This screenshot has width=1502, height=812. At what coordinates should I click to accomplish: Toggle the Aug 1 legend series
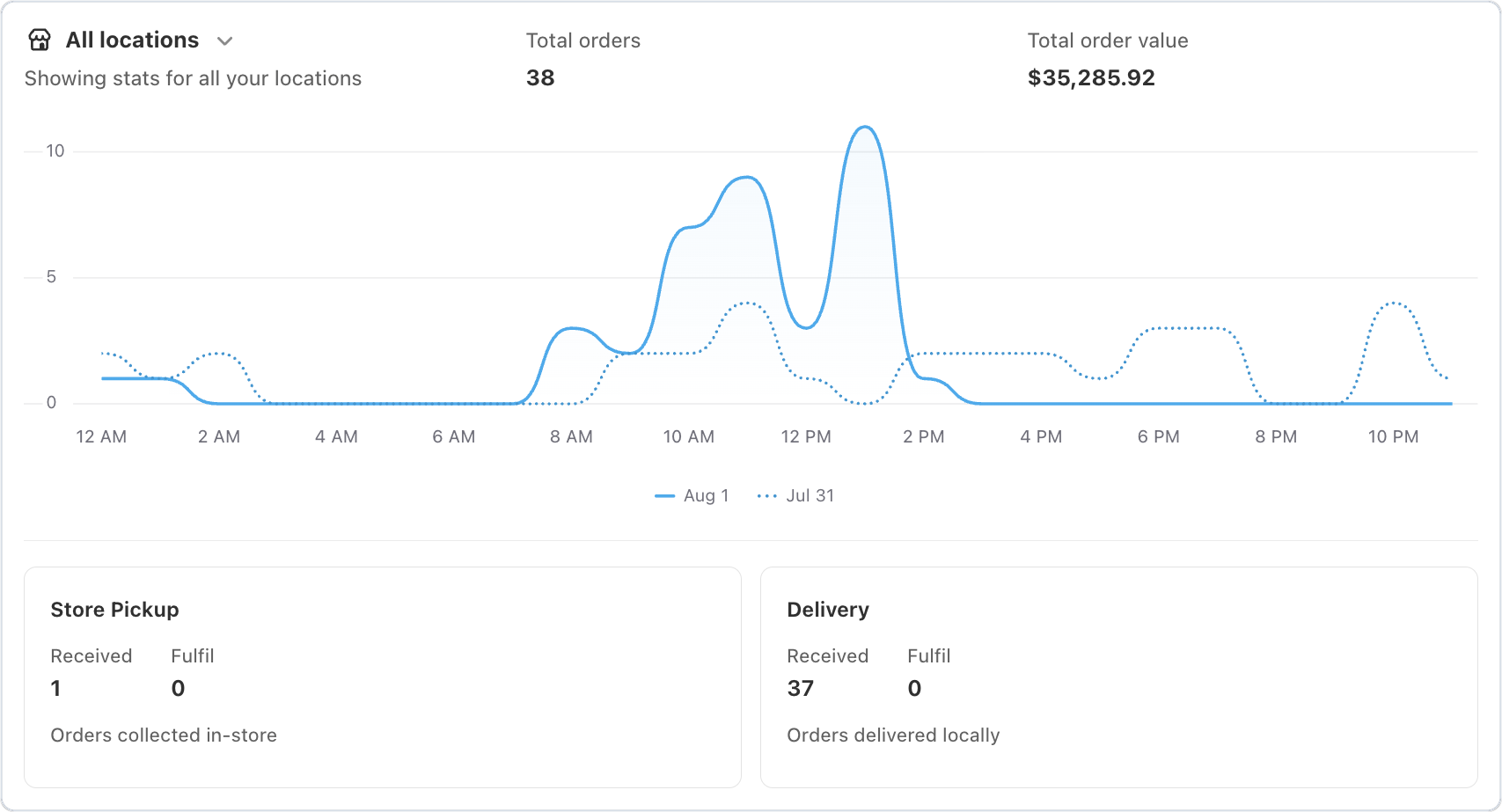pos(692,496)
